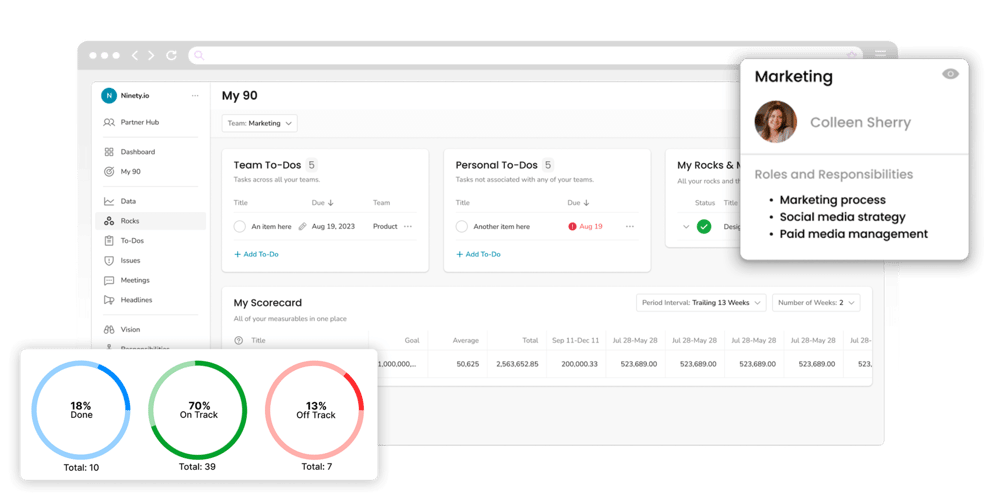Click the Sep 11-Dec 11 column header

tap(575, 340)
